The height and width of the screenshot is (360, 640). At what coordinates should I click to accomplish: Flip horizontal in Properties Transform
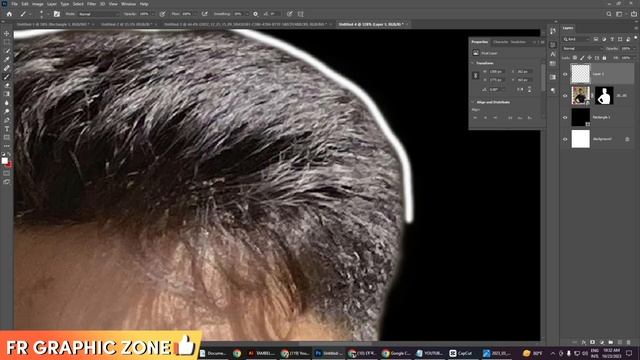point(520,89)
